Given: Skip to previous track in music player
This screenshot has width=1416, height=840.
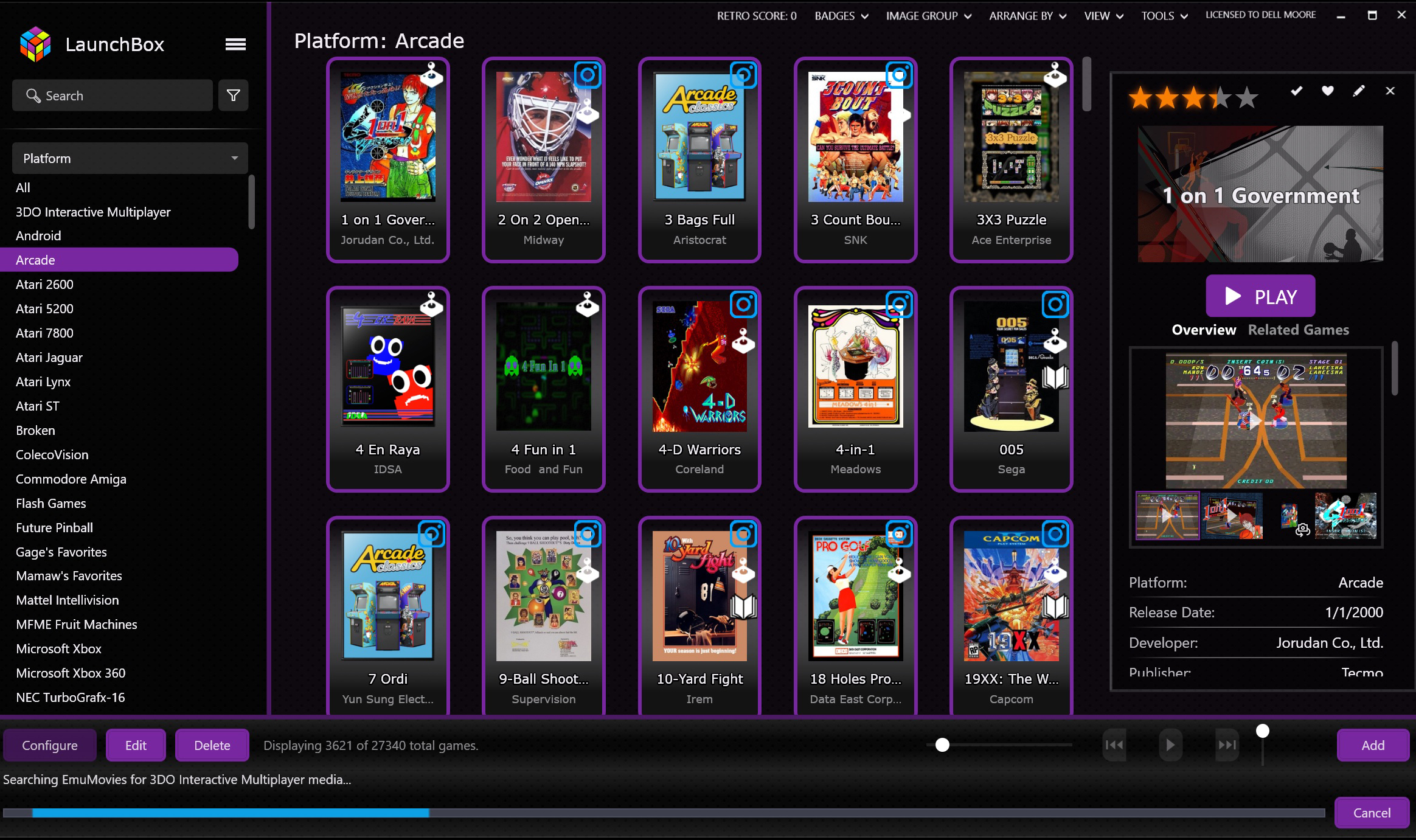Looking at the screenshot, I should click(1114, 745).
